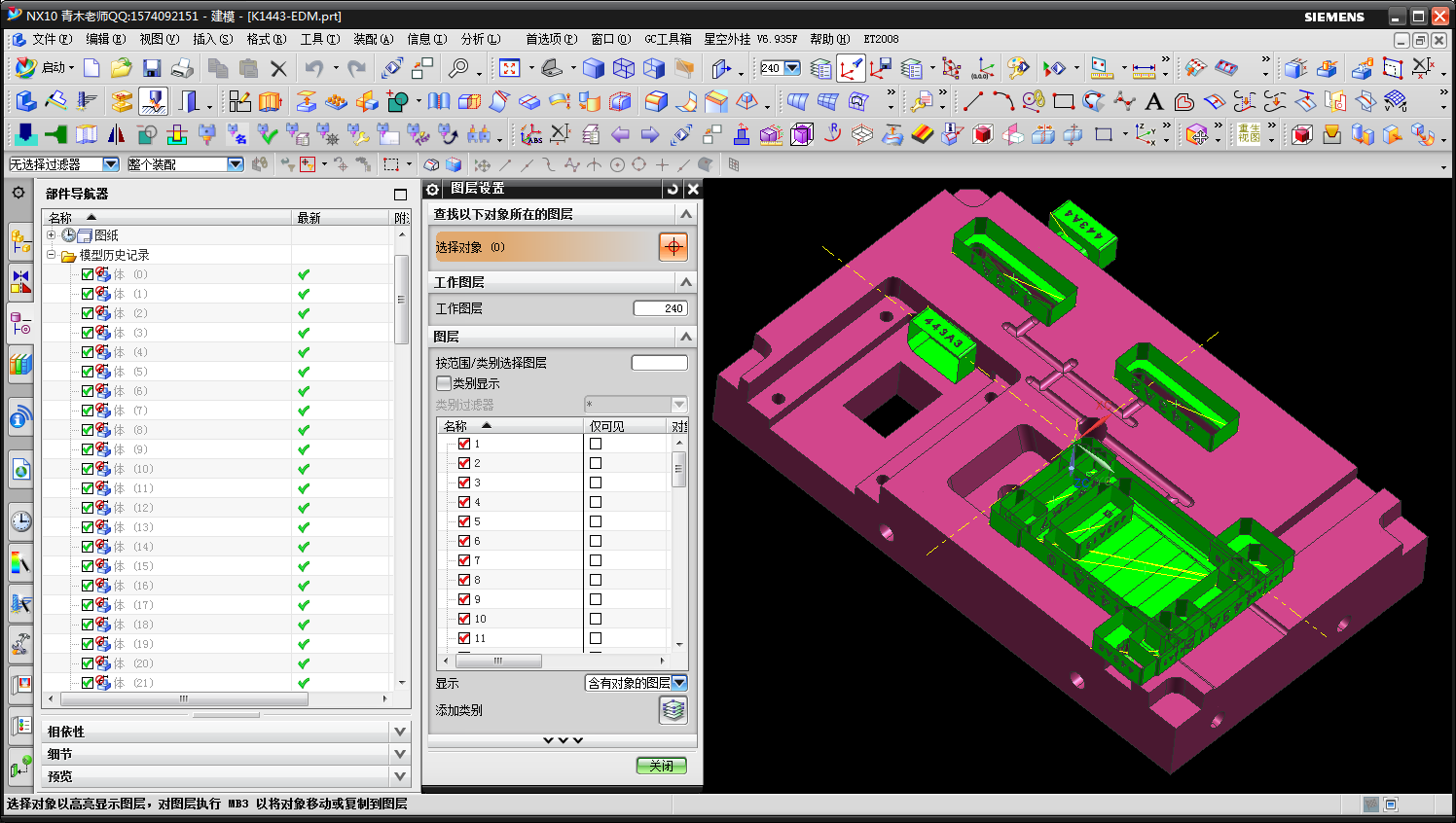
Task: Click the Extrude feature icon
Action: 270,101
